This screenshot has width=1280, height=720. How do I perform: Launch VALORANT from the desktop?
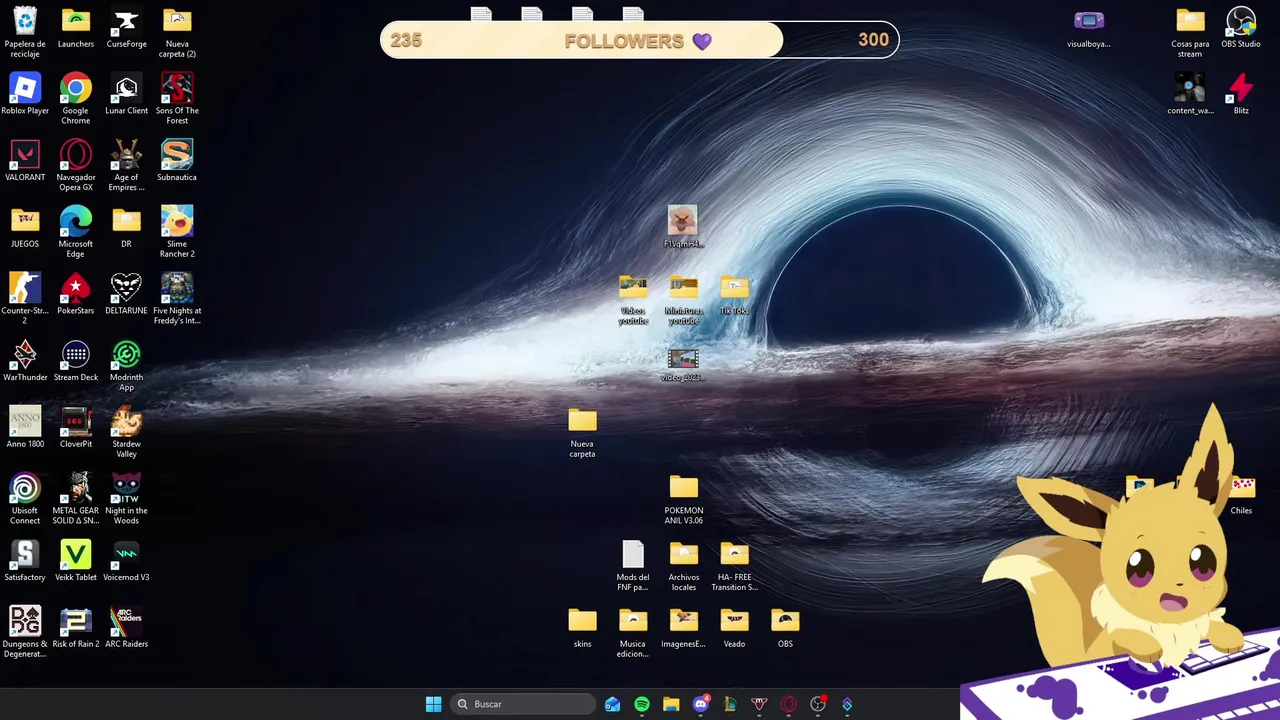25,155
